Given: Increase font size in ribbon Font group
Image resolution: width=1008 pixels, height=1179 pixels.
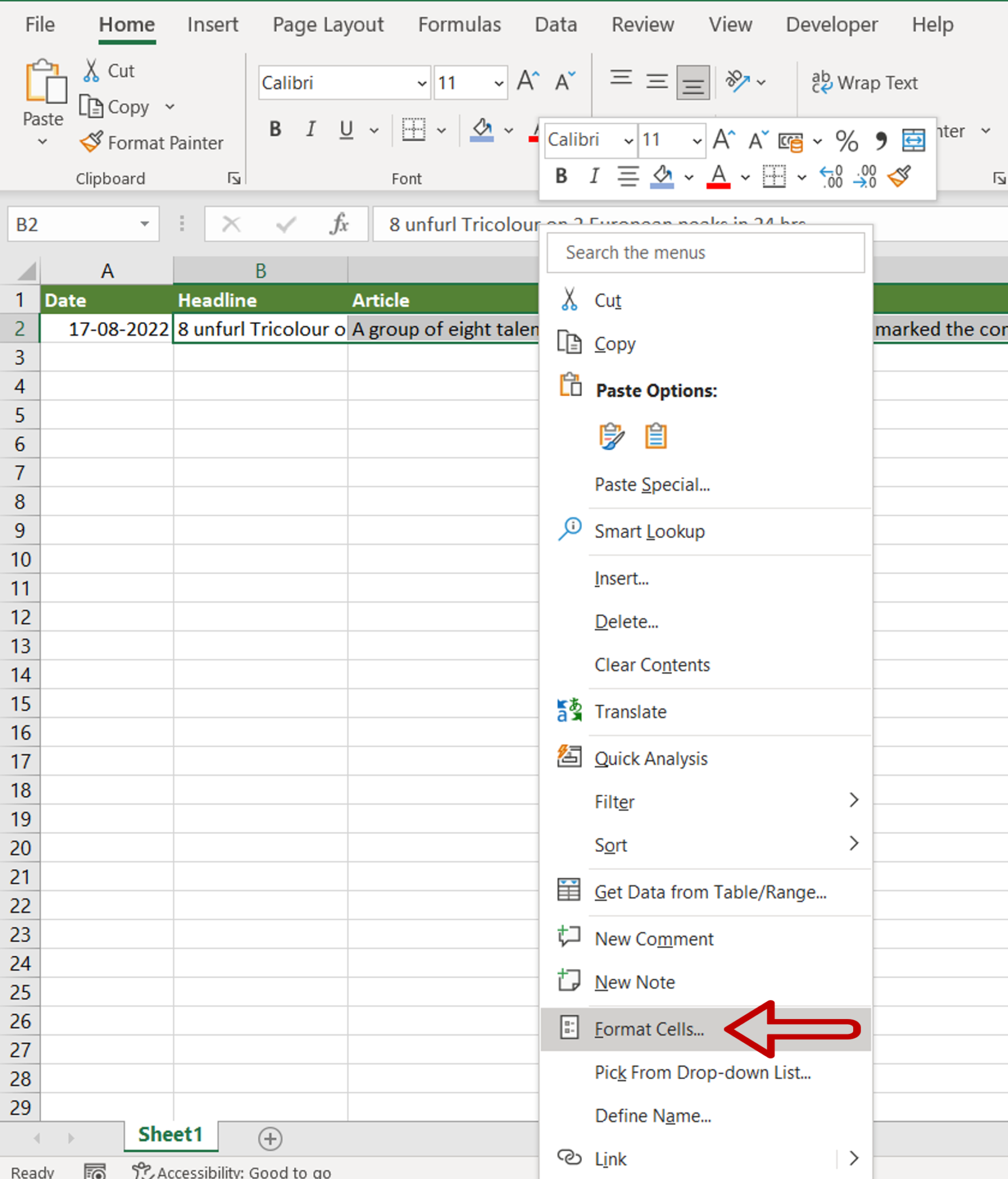Looking at the screenshot, I should point(528,82).
